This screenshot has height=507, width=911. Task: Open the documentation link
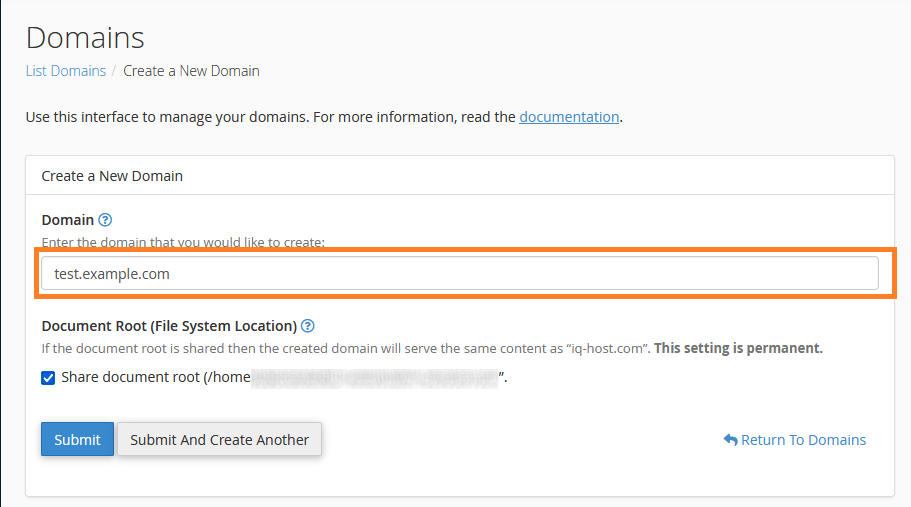pos(569,117)
